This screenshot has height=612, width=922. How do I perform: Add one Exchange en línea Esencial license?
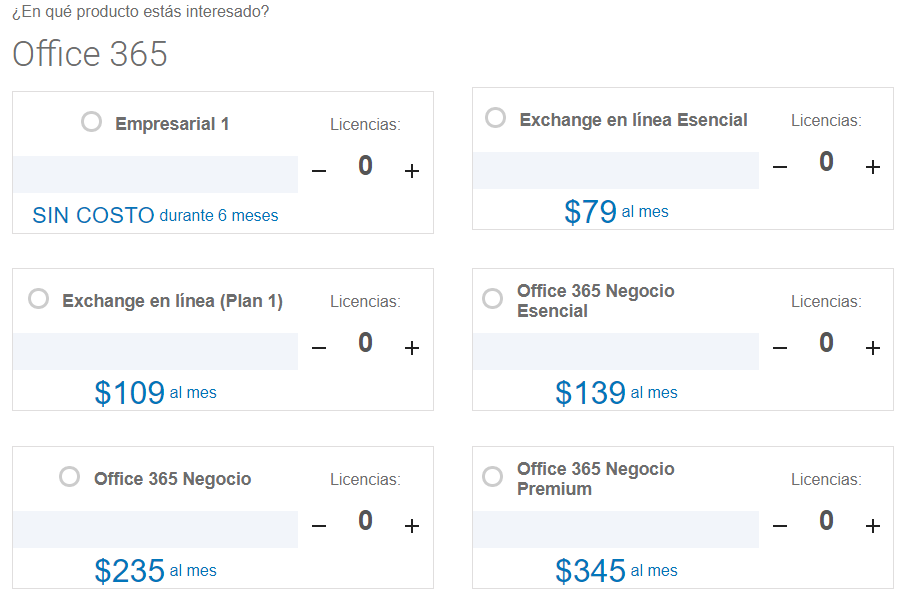[873, 167]
